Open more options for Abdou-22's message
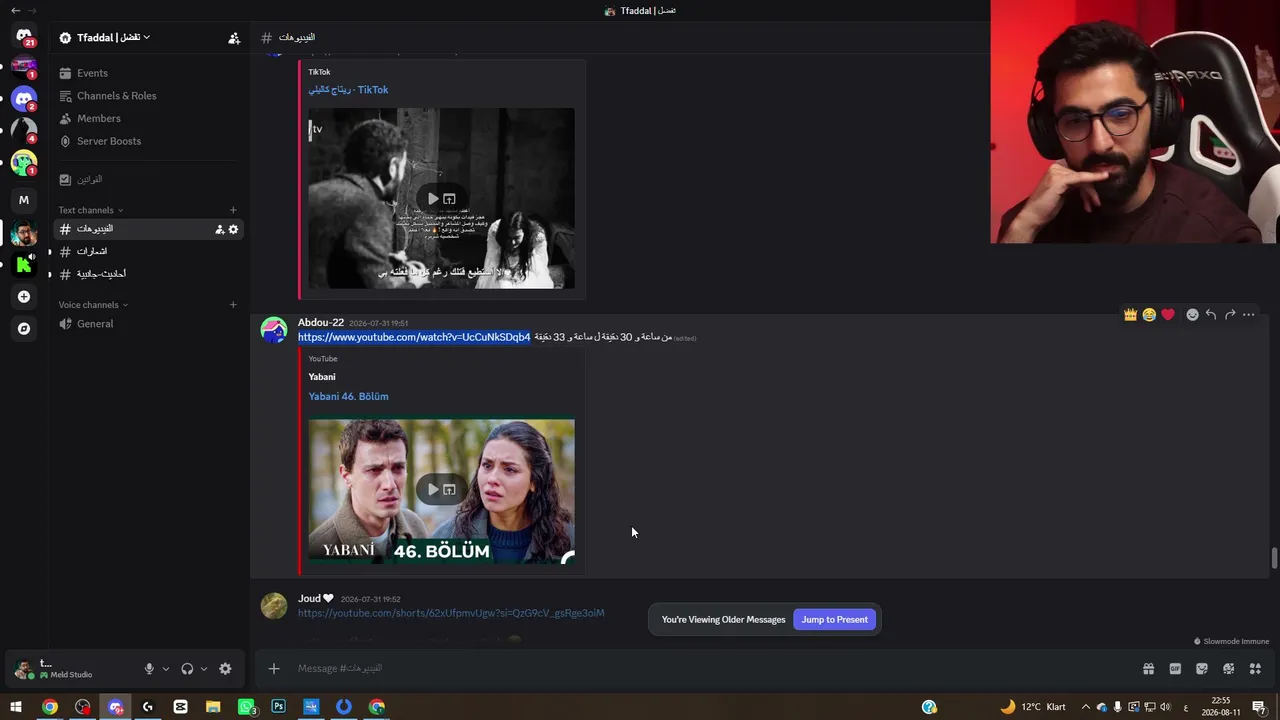 point(1249,314)
